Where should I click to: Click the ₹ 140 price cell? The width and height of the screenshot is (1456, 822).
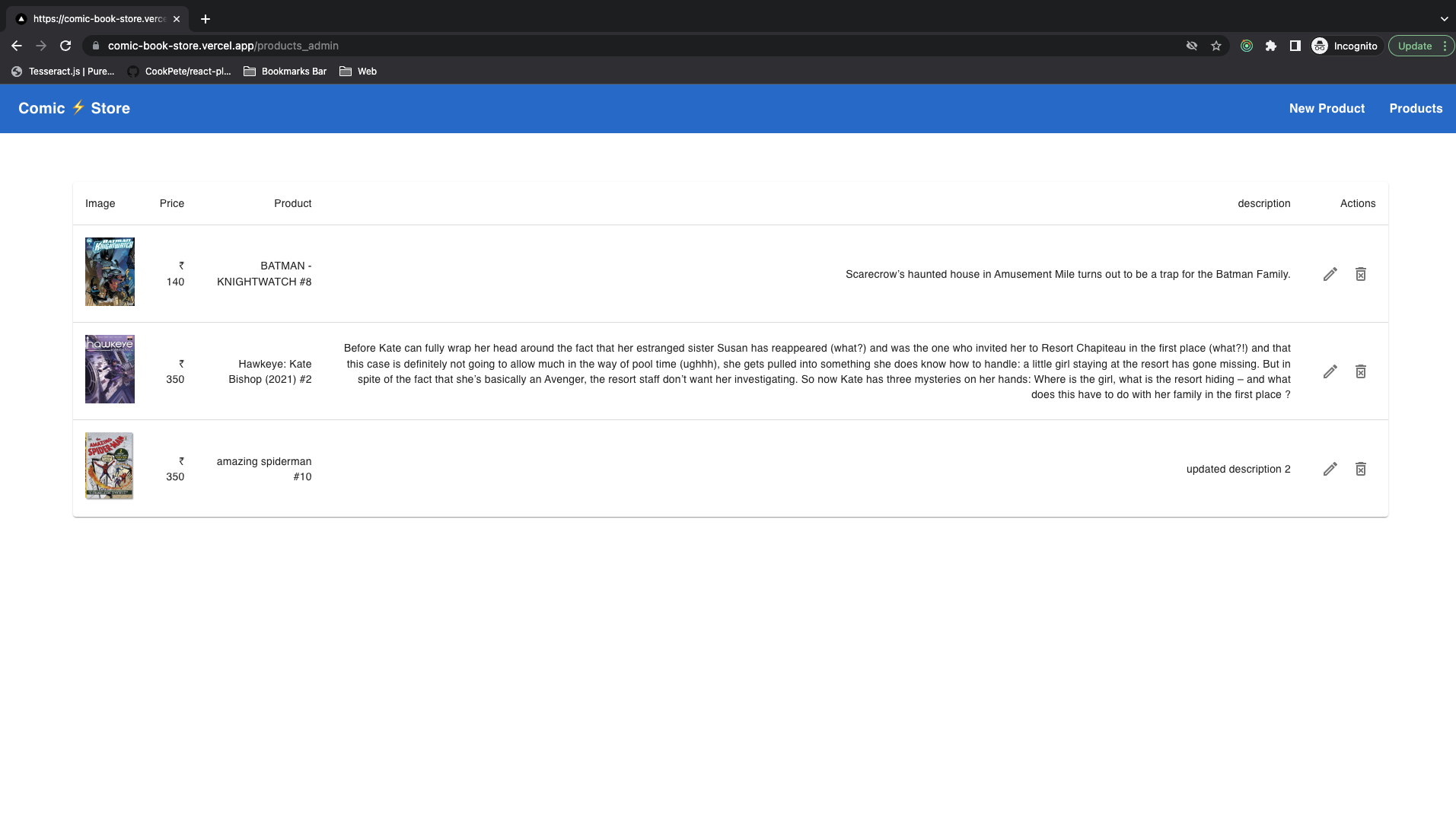pos(176,273)
